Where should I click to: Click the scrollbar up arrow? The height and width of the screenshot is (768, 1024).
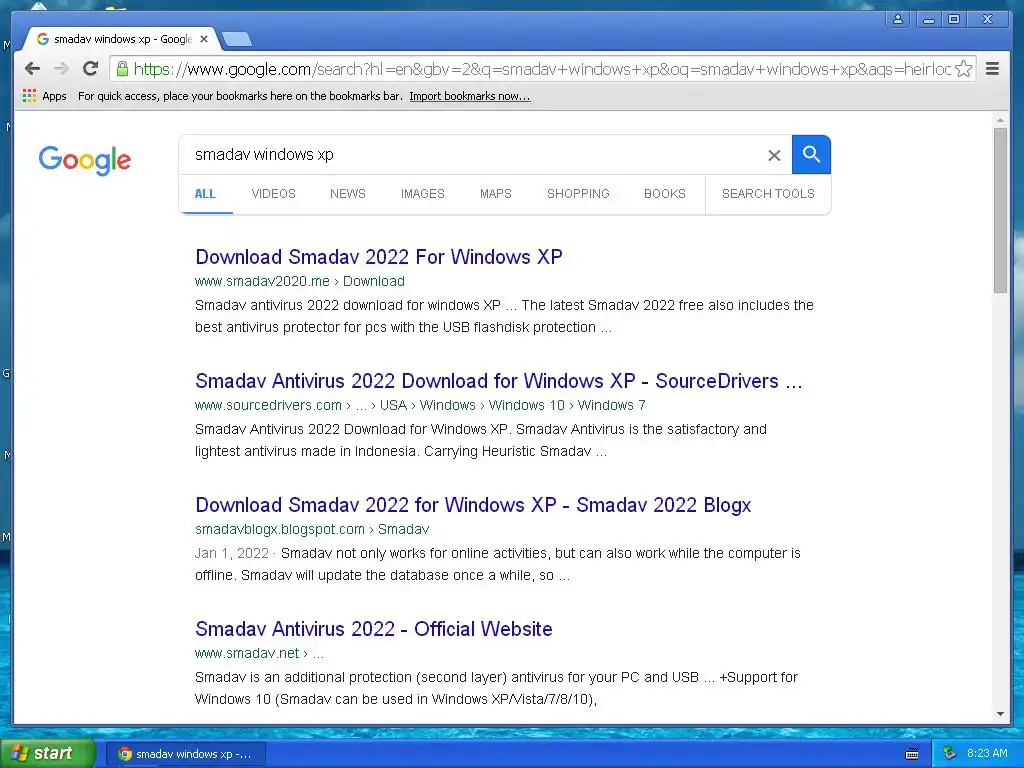click(x=1000, y=120)
